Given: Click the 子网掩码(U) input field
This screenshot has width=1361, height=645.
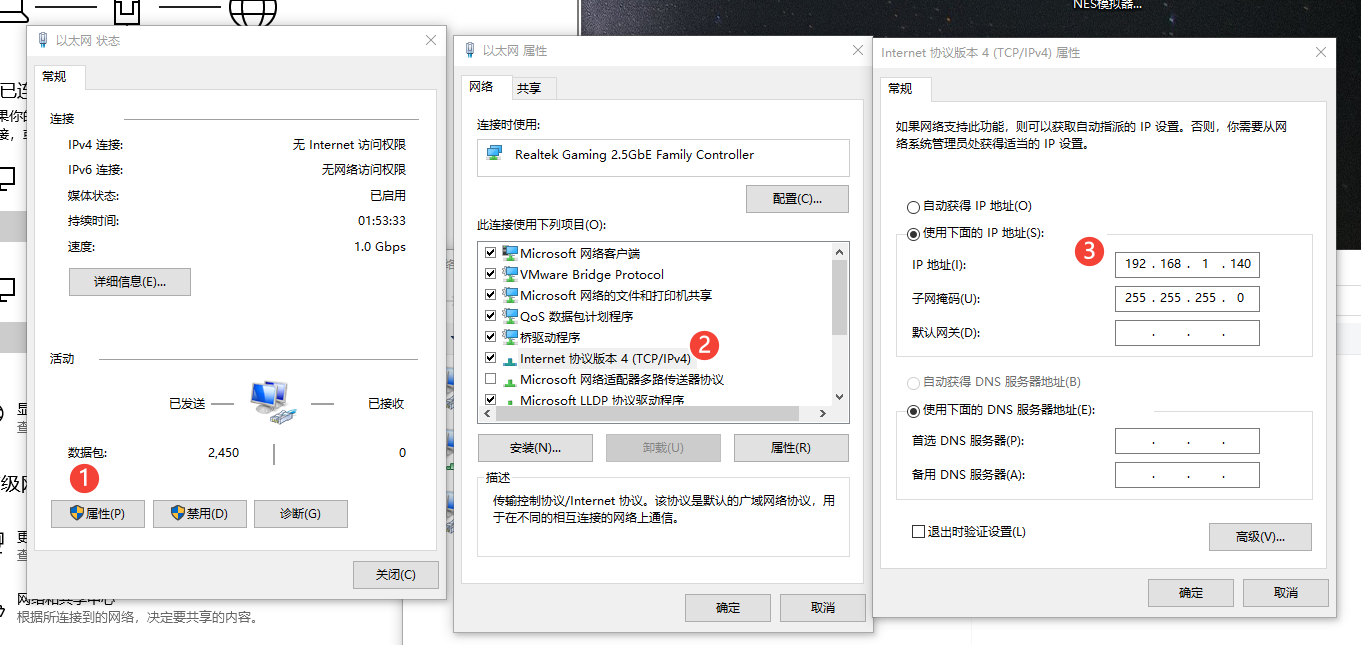Looking at the screenshot, I should click(x=1187, y=298).
